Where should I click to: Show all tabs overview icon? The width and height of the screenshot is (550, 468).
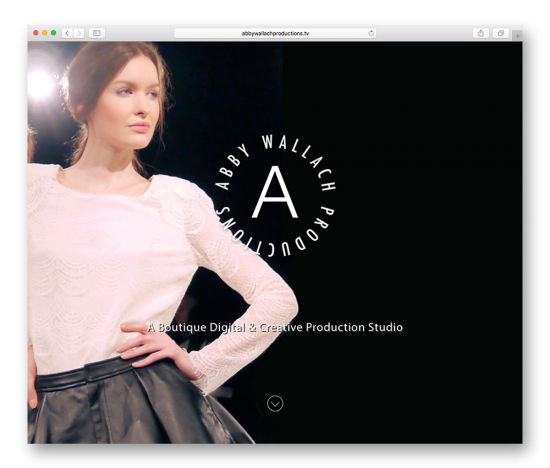[x=501, y=33]
